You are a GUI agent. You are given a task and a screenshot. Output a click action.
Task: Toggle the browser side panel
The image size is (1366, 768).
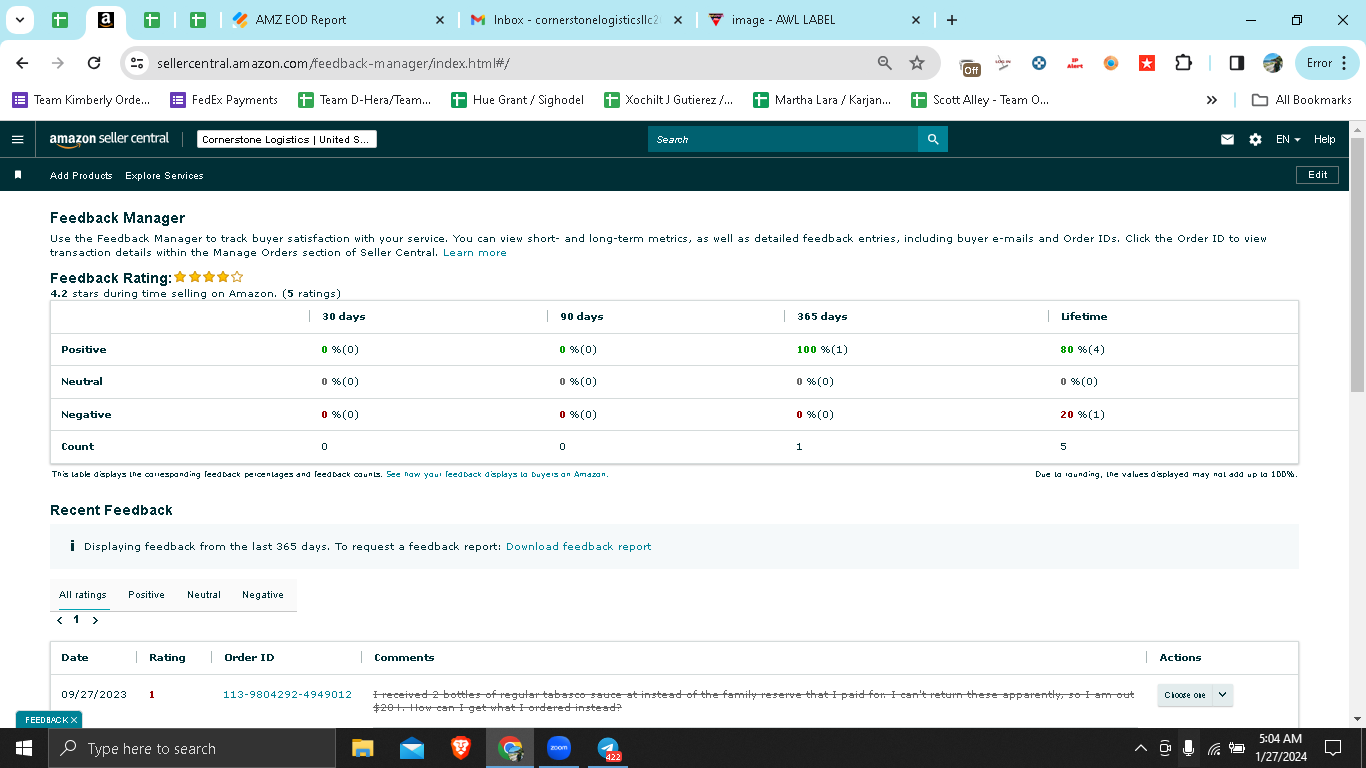1237,63
